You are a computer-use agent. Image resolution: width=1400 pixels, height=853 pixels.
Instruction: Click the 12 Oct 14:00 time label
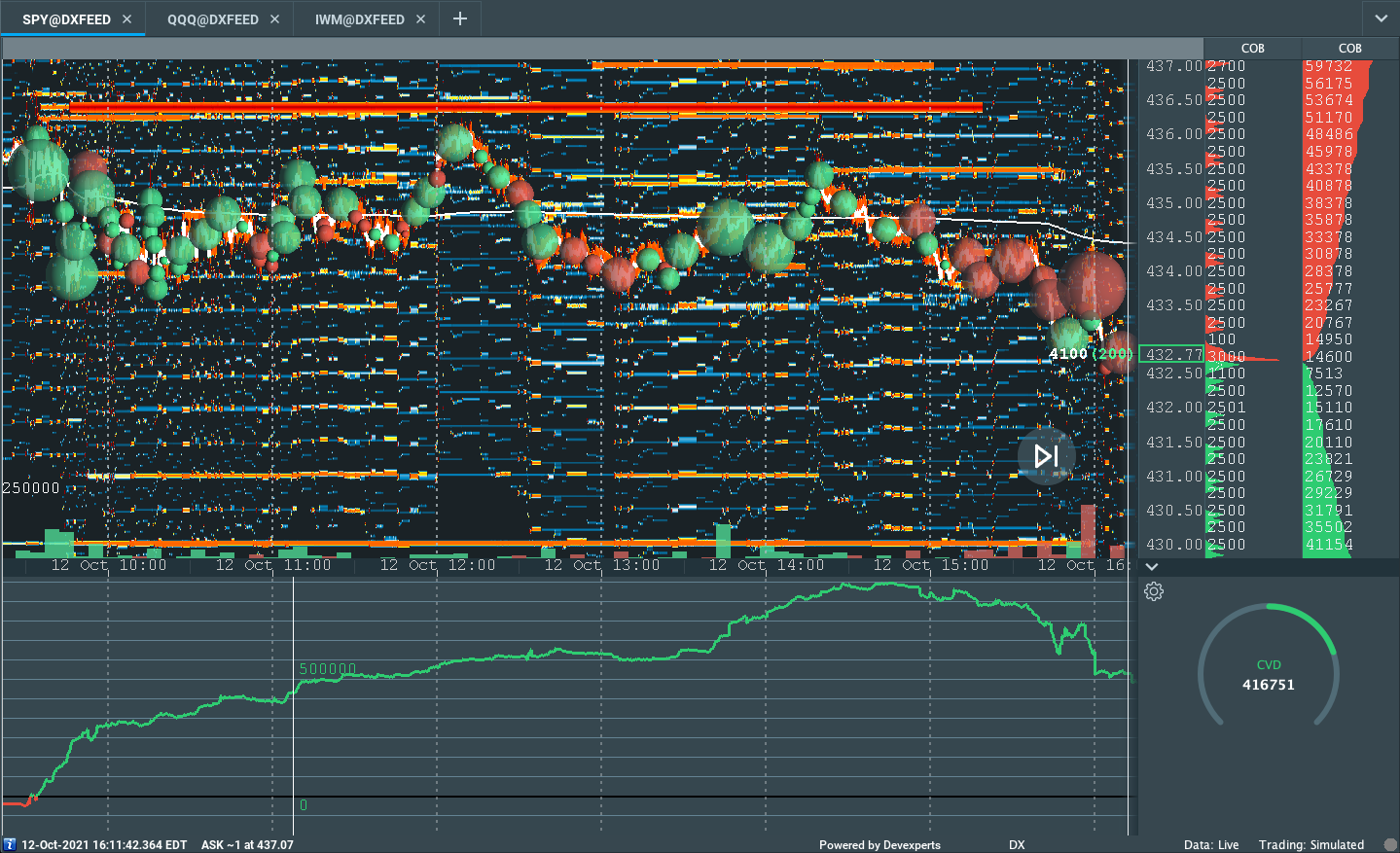coord(767,565)
